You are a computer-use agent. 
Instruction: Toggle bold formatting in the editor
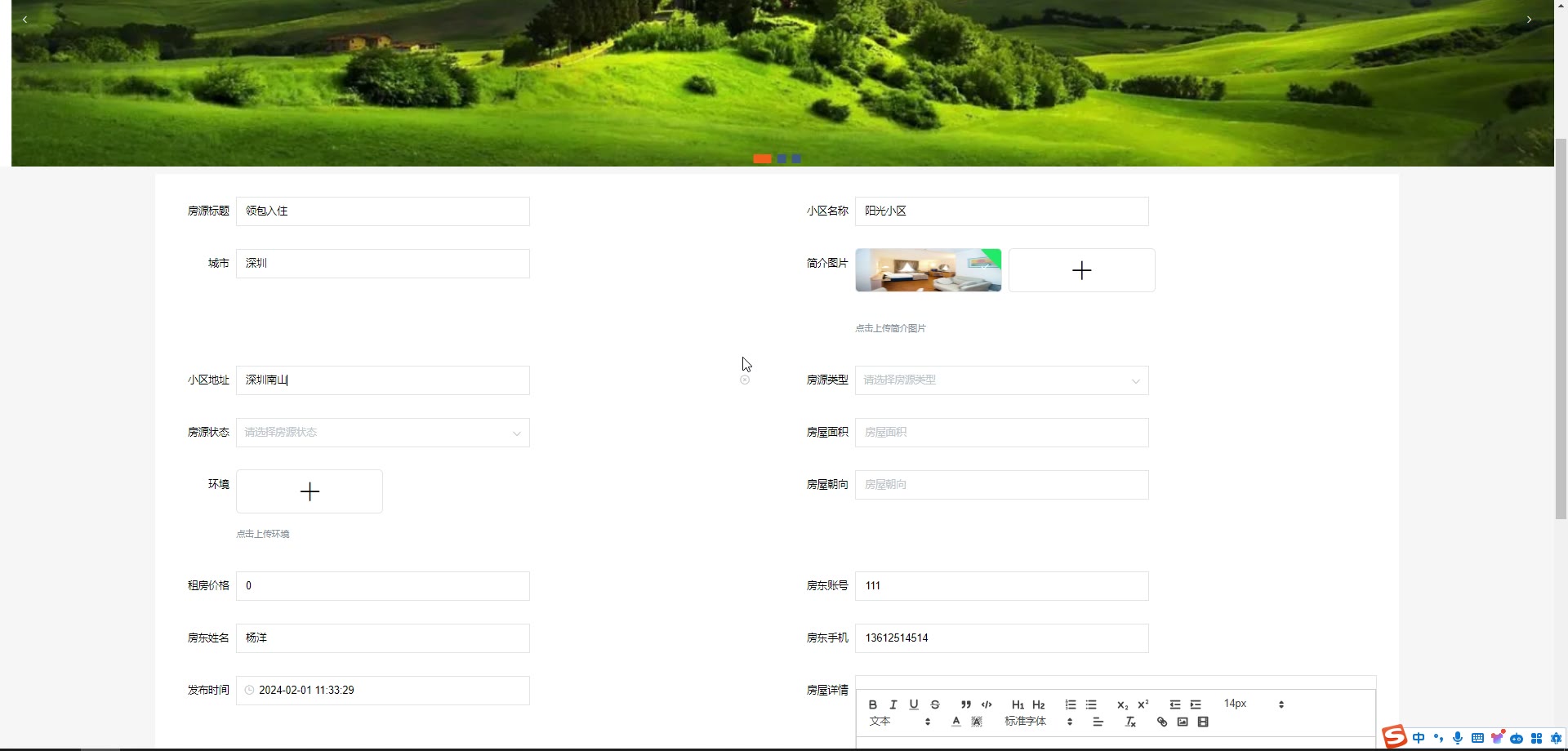click(872, 704)
